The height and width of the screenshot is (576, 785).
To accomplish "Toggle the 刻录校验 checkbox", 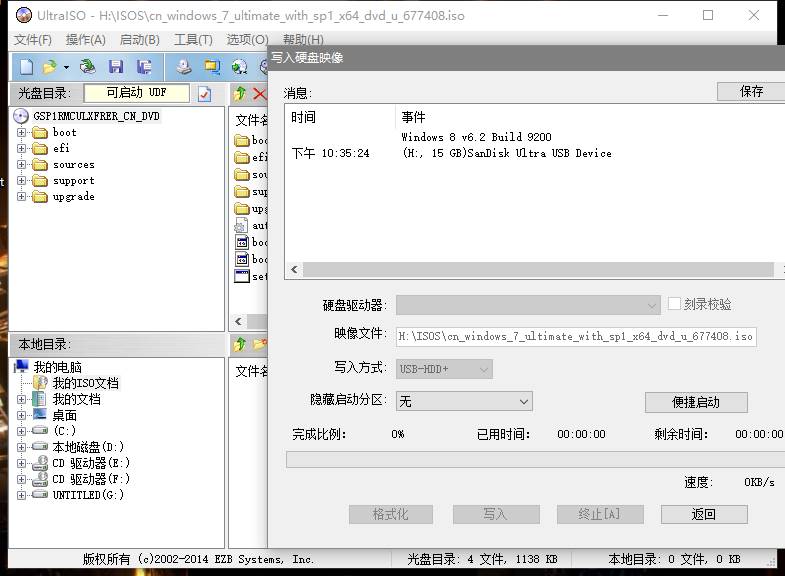I will [x=674, y=303].
